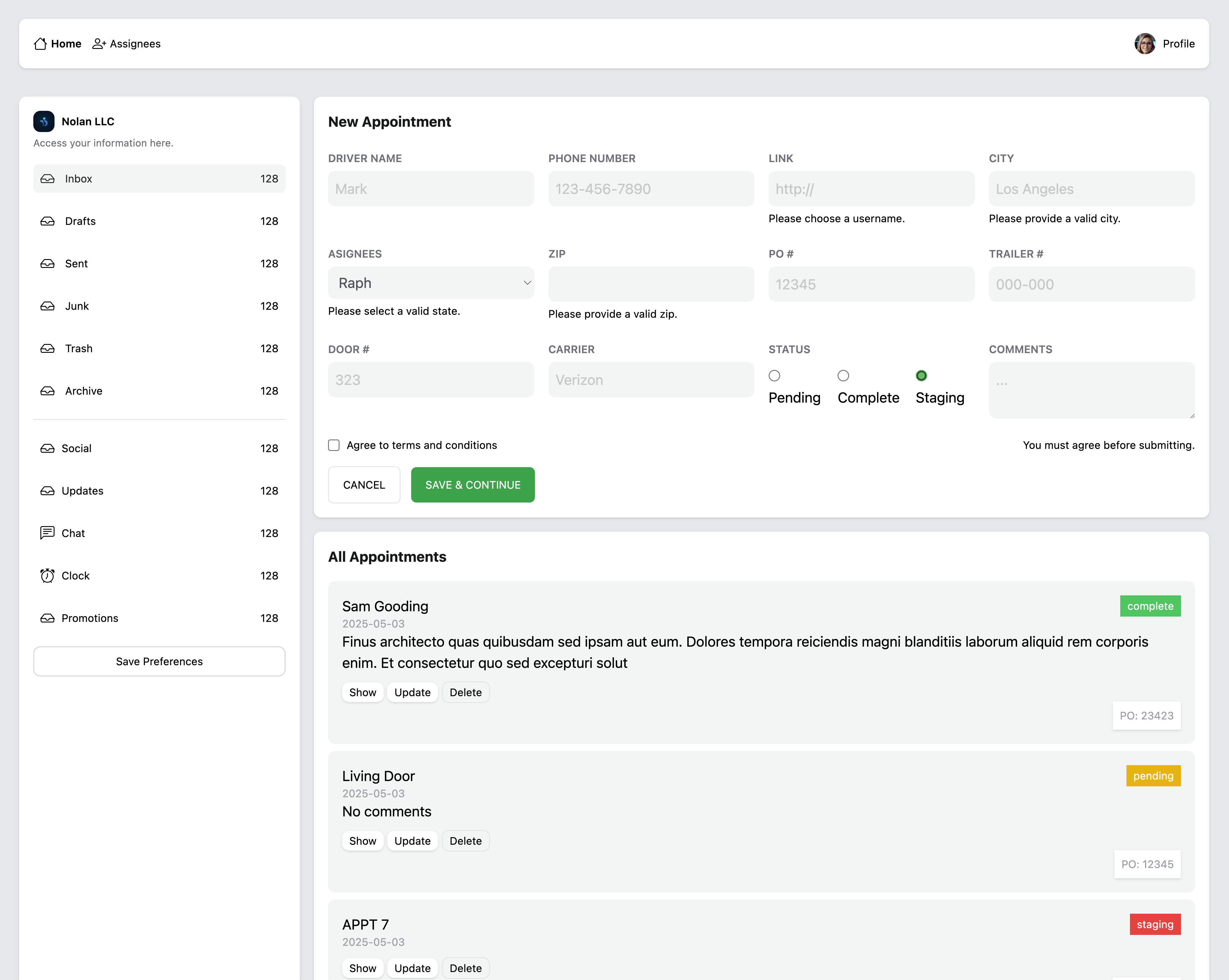The height and width of the screenshot is (980, 1229).
Task: Select the Pending status radio button
Action: (x=774, y=376)
